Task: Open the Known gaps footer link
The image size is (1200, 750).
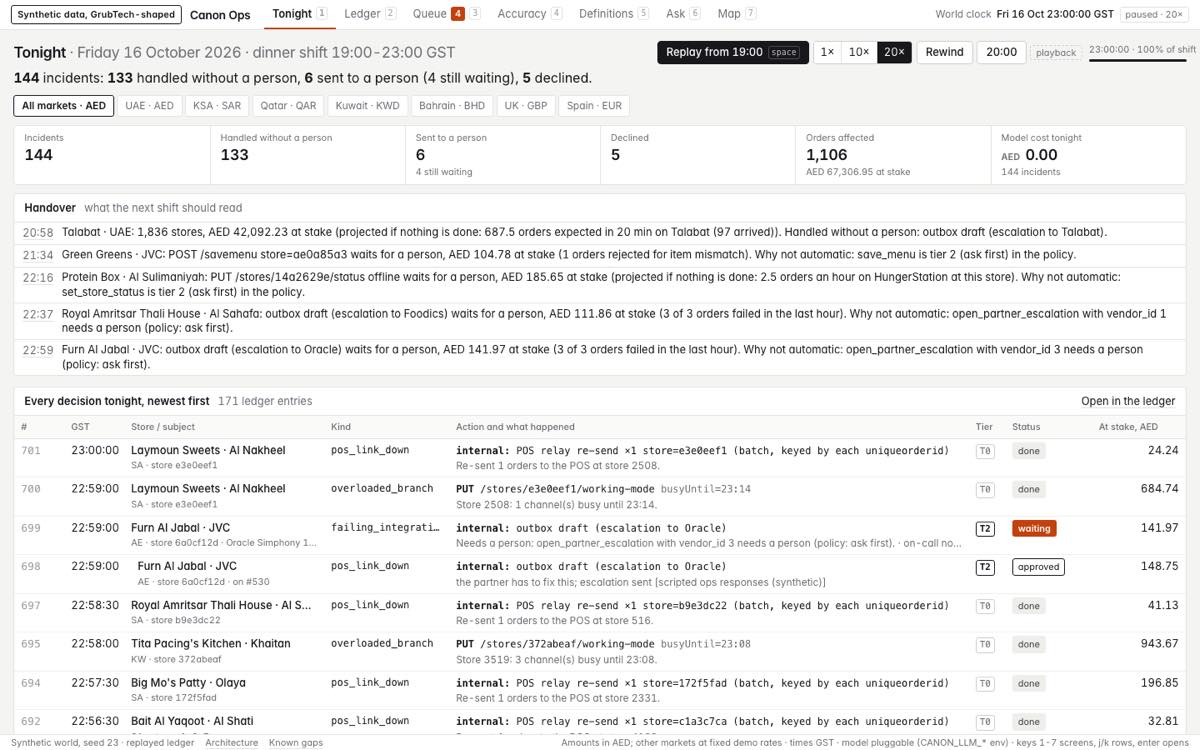Action: tap(296, 743)
